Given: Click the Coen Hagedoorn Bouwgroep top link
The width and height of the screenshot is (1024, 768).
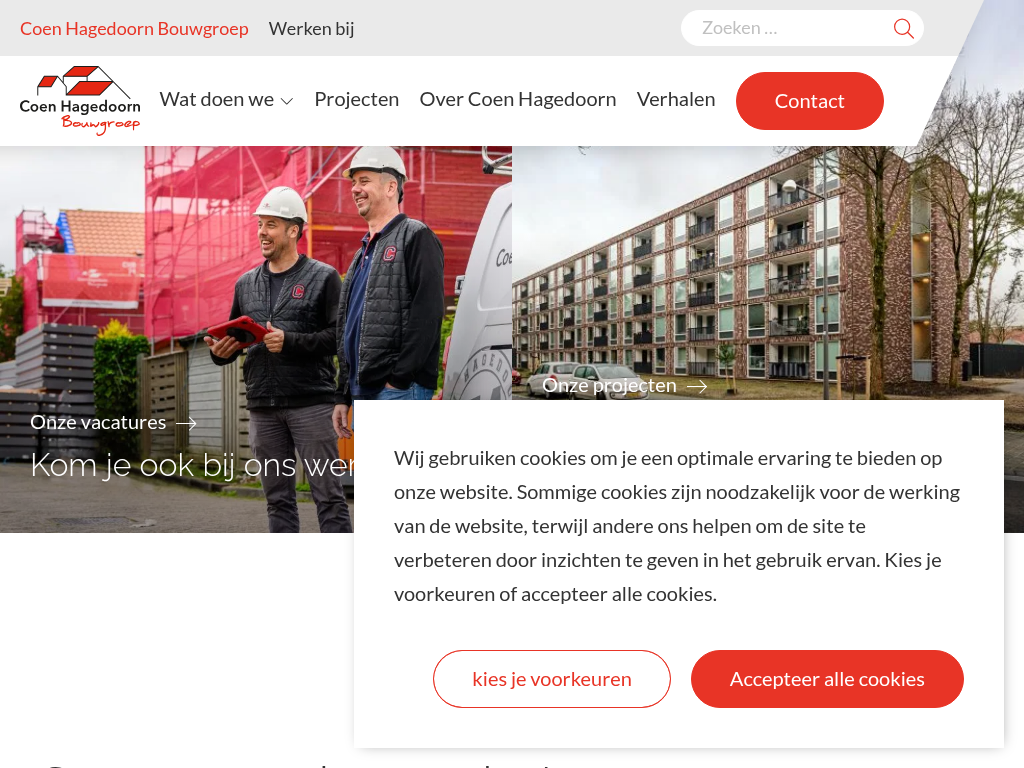Looking at the screenshot, I should (135, 29).
